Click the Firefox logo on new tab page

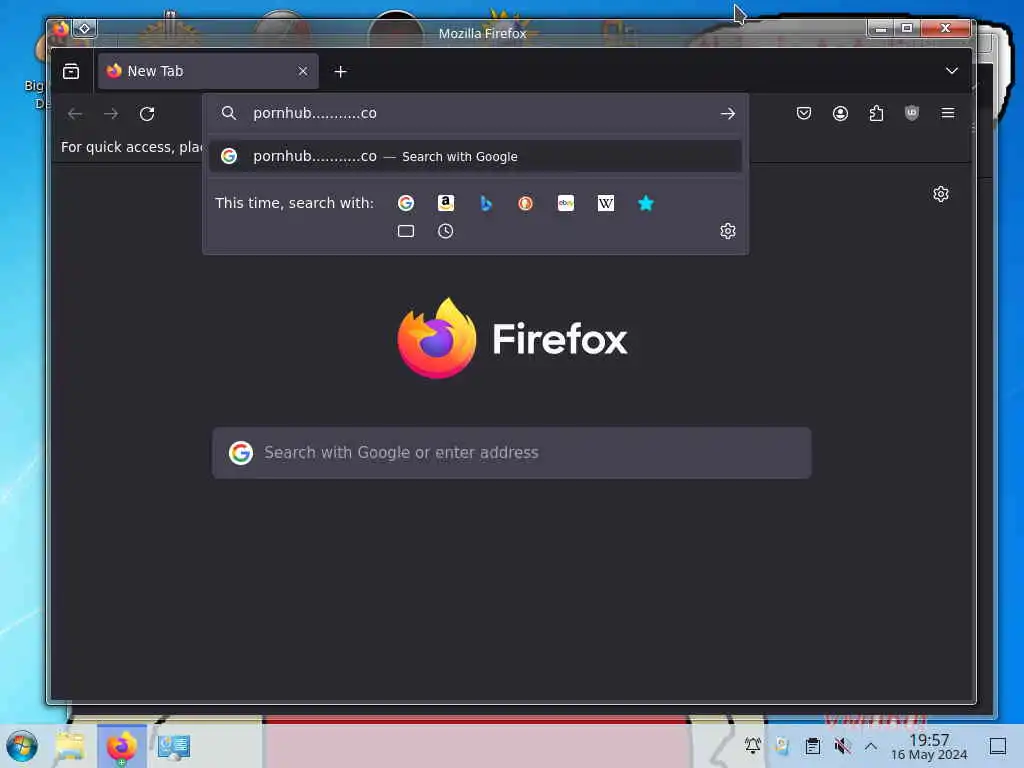pos(512,338)
